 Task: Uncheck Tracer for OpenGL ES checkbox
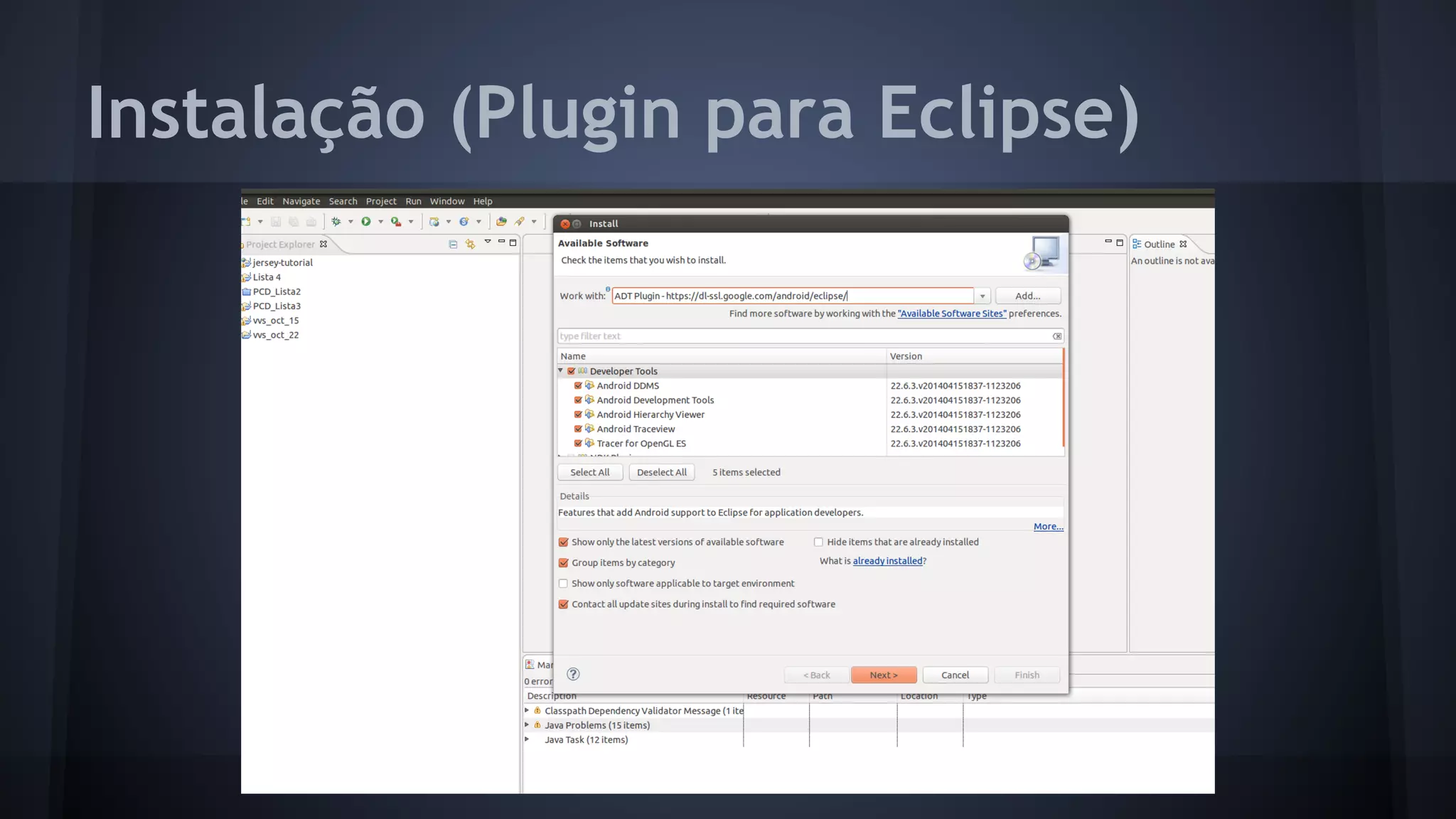click(578, 443)
